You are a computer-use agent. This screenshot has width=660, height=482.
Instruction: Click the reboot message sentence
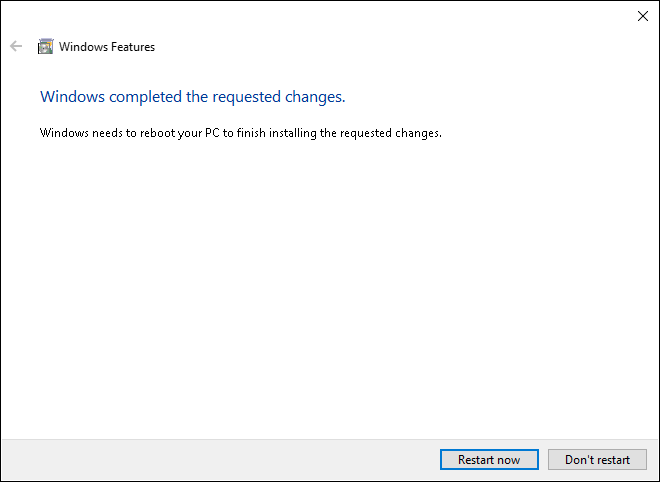(240, 132)
